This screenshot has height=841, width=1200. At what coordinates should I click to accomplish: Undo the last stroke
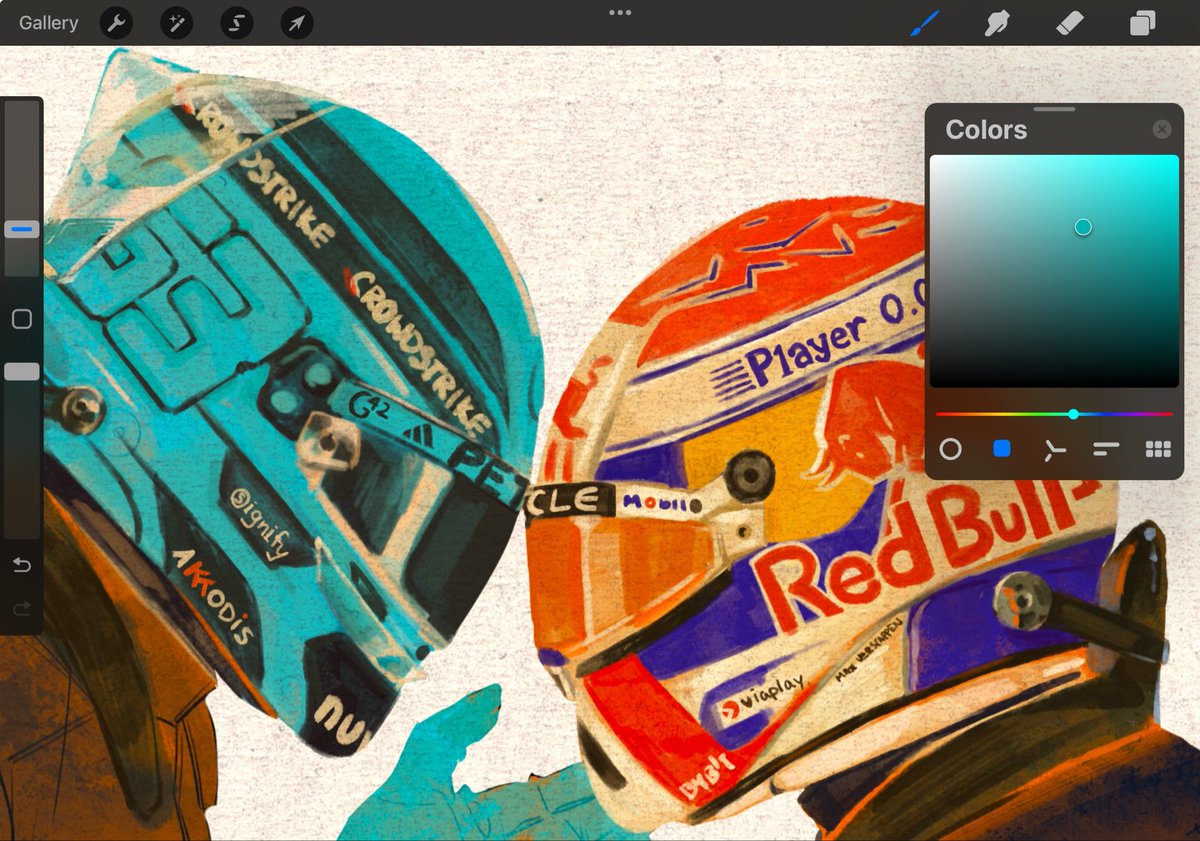pyautogui.click(x=21, y=566)
